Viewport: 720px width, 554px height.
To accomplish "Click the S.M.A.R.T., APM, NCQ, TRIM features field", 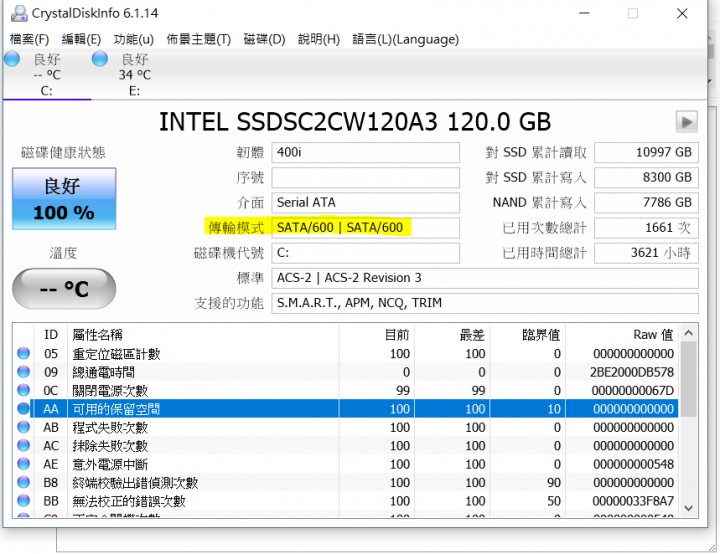I will (x=485, y=303).
